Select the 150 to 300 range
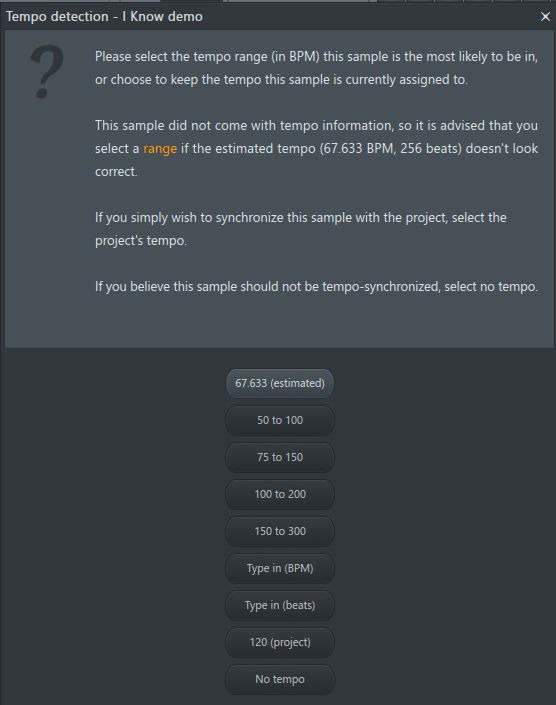Screen dimensions: 556x705 (x=280, y=531)
